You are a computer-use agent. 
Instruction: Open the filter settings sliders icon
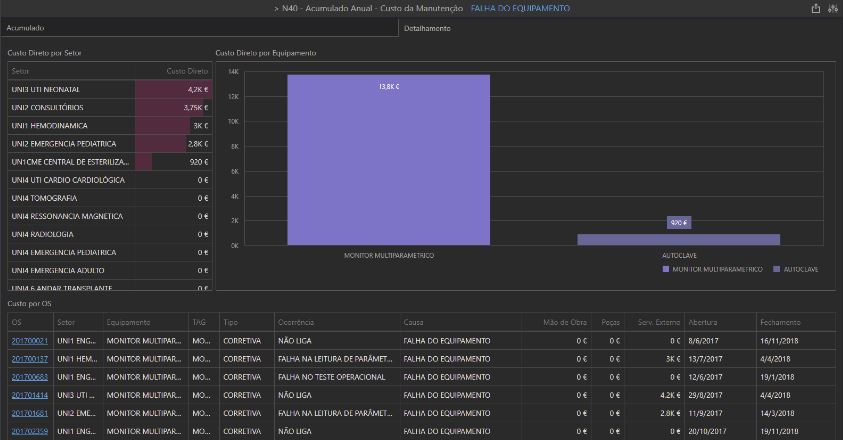tap(833, 8)
